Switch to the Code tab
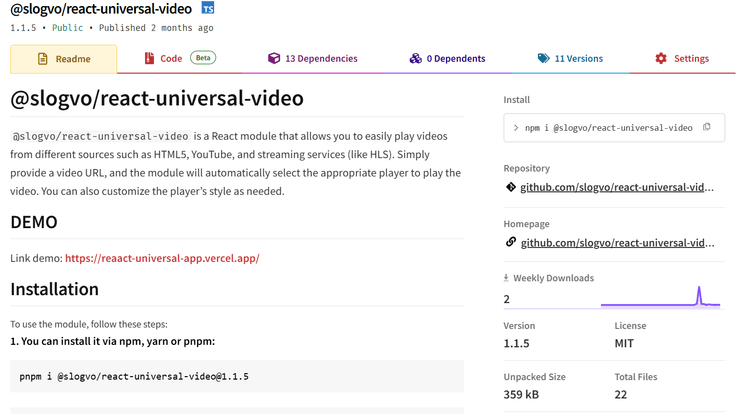Viewport: 750px width, 414px height. (180, 58)
